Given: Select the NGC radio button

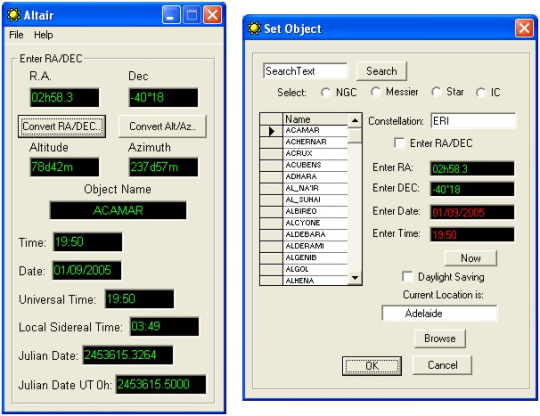Looking at the screenshot, I should pyautogui.click(x=325, y=92).
